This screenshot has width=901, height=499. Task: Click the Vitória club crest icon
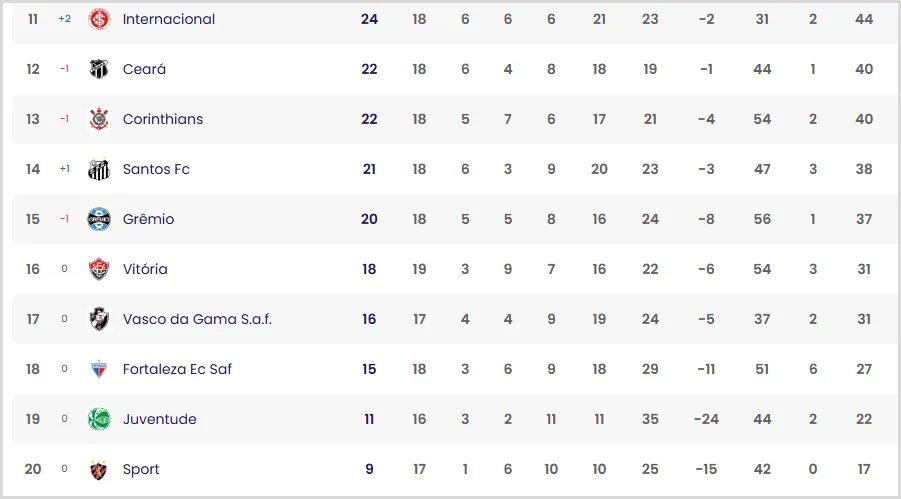(x=99, y=269)
